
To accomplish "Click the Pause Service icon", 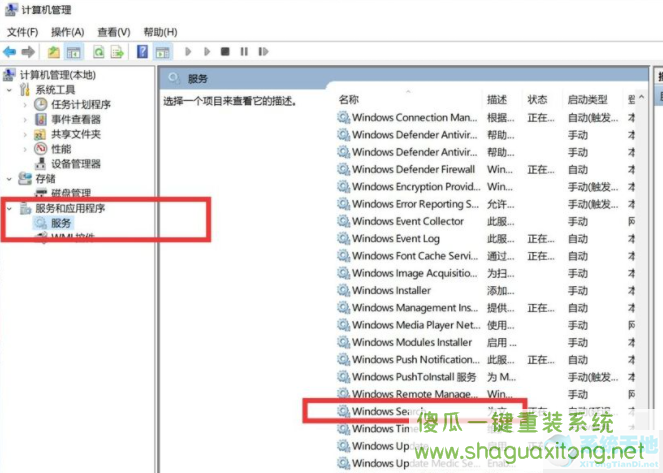I will click(x=244, y=52).
